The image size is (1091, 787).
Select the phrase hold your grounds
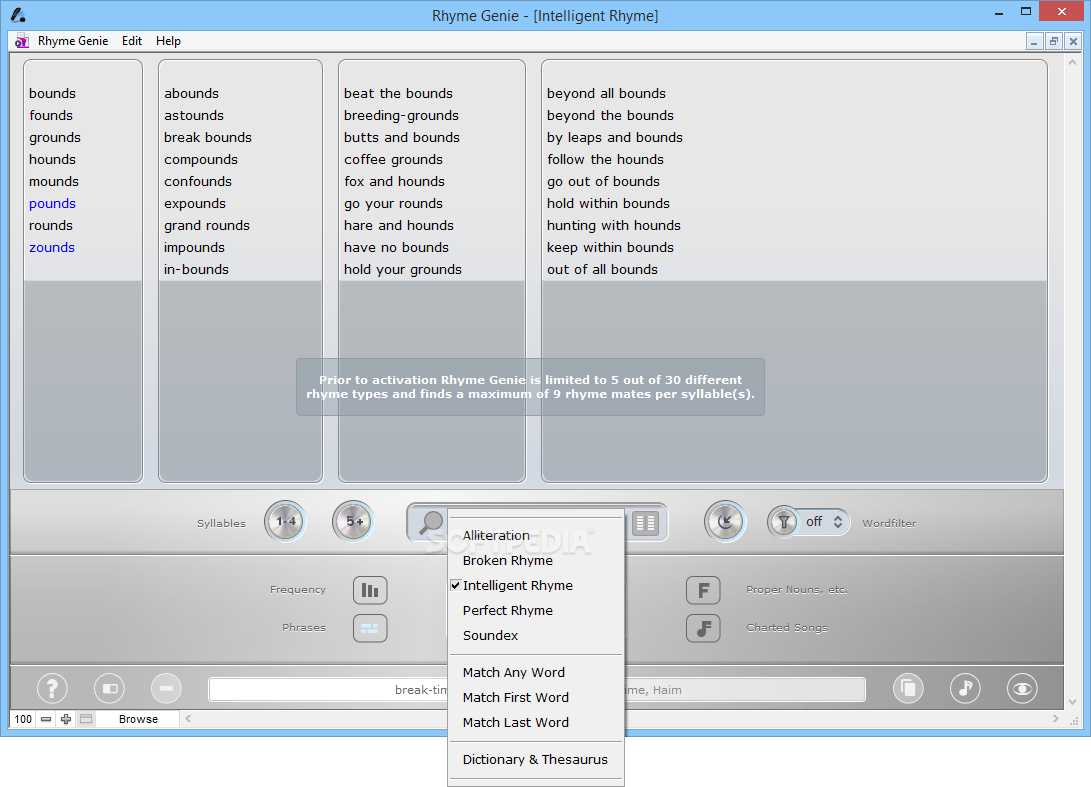402,269
